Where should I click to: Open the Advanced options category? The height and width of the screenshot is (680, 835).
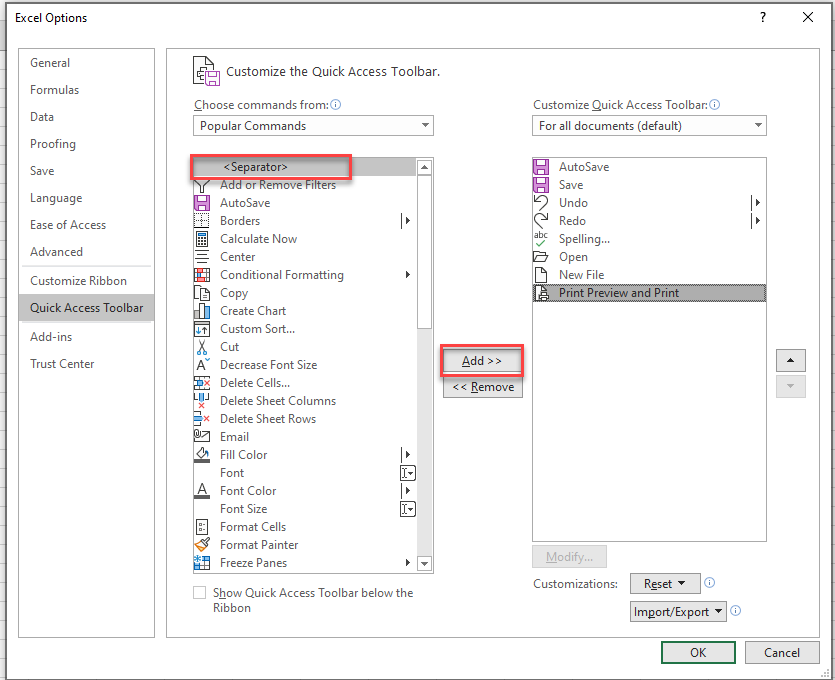86,252
